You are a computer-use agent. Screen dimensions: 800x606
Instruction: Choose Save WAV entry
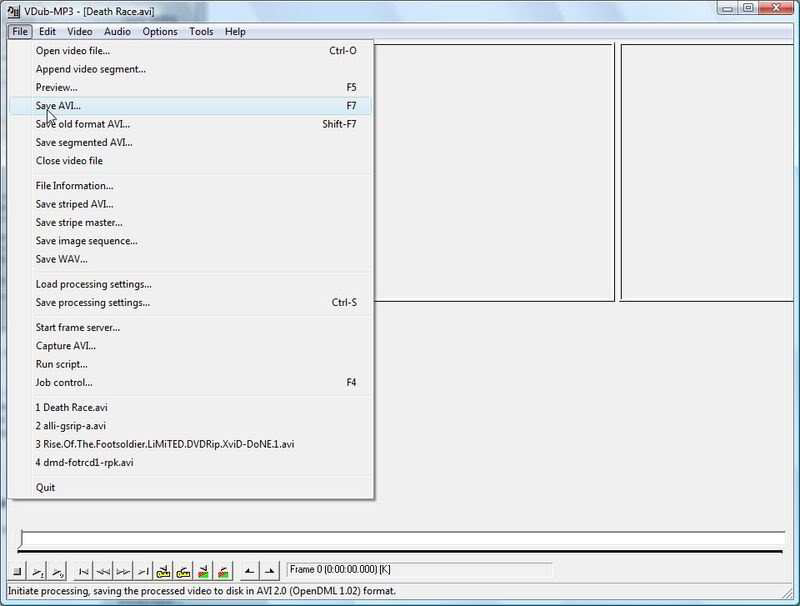[191, 259]
